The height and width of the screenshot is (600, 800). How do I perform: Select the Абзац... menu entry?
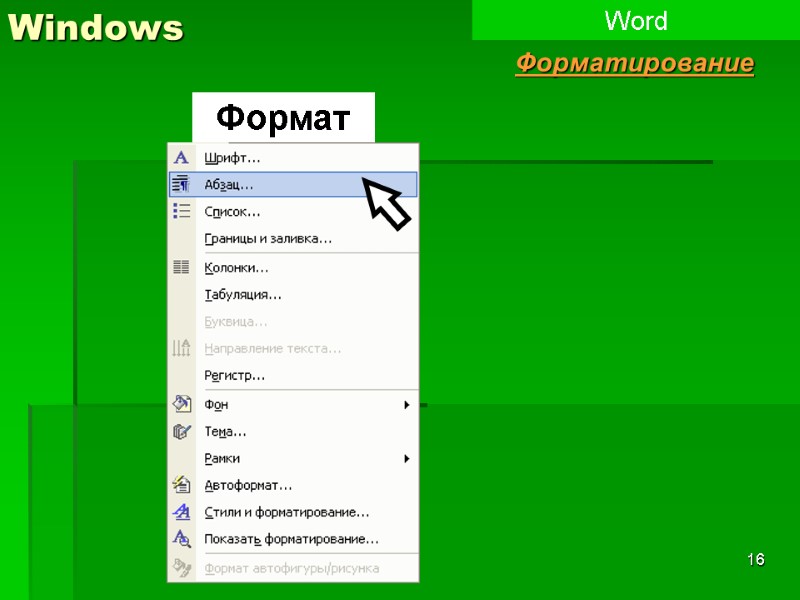[293, 185]
